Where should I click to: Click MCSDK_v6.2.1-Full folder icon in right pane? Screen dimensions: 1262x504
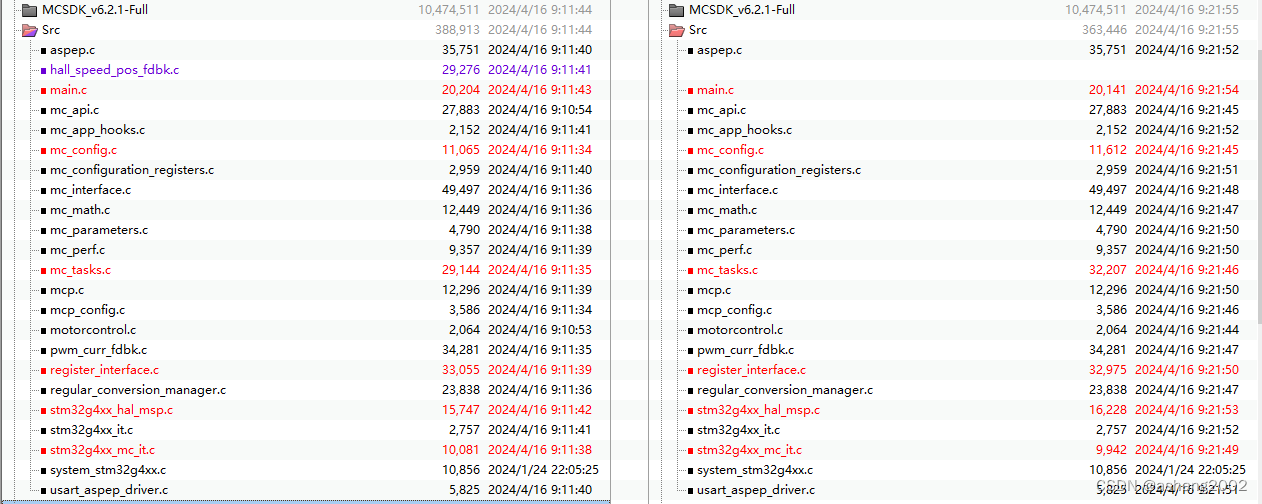(676, 10)
